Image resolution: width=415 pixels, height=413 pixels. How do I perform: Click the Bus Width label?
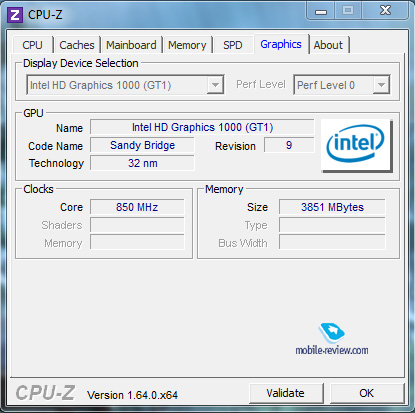coord(243,243)
